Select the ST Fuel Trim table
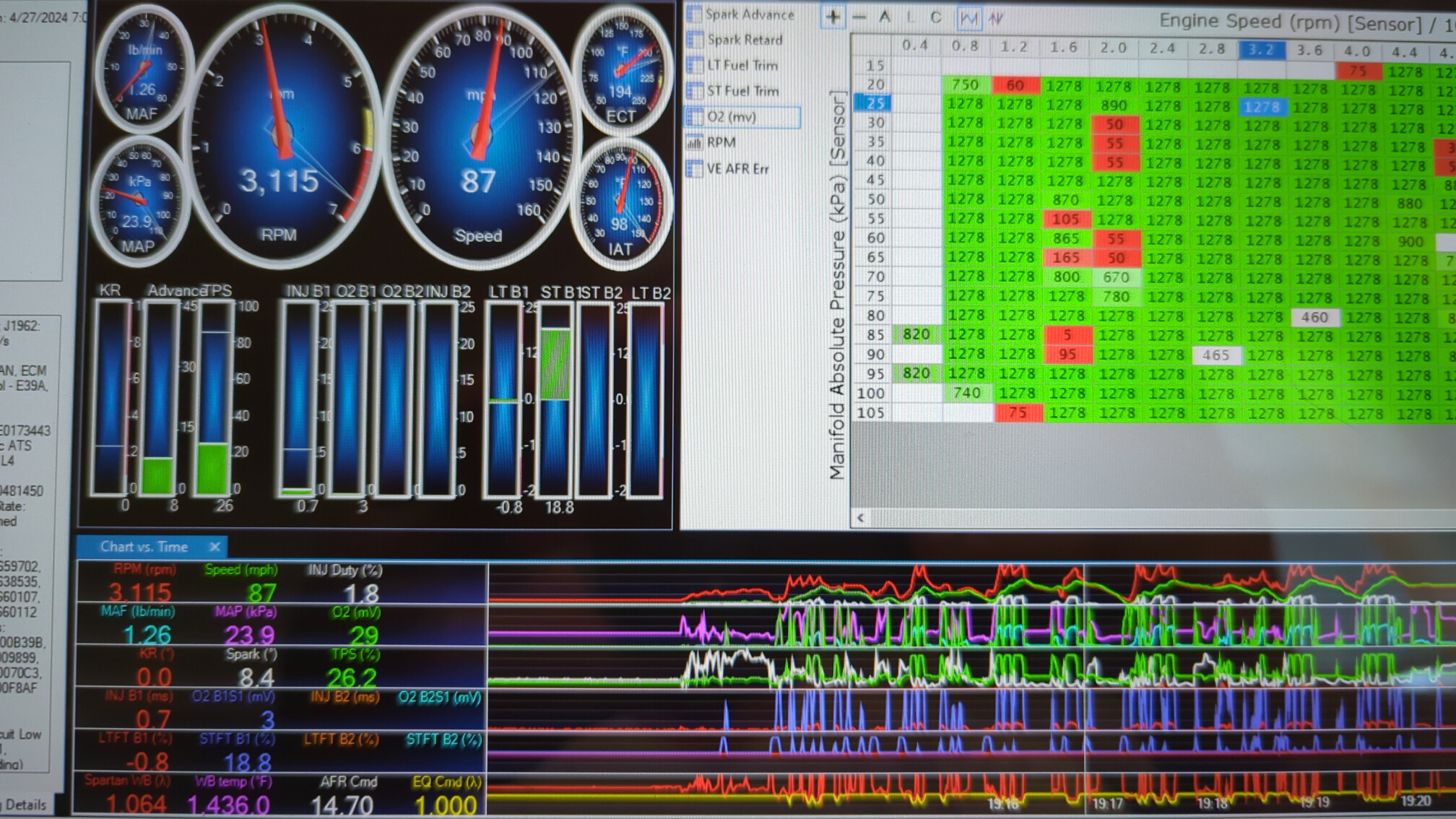Screen dimensions: 1456x819 742,91
